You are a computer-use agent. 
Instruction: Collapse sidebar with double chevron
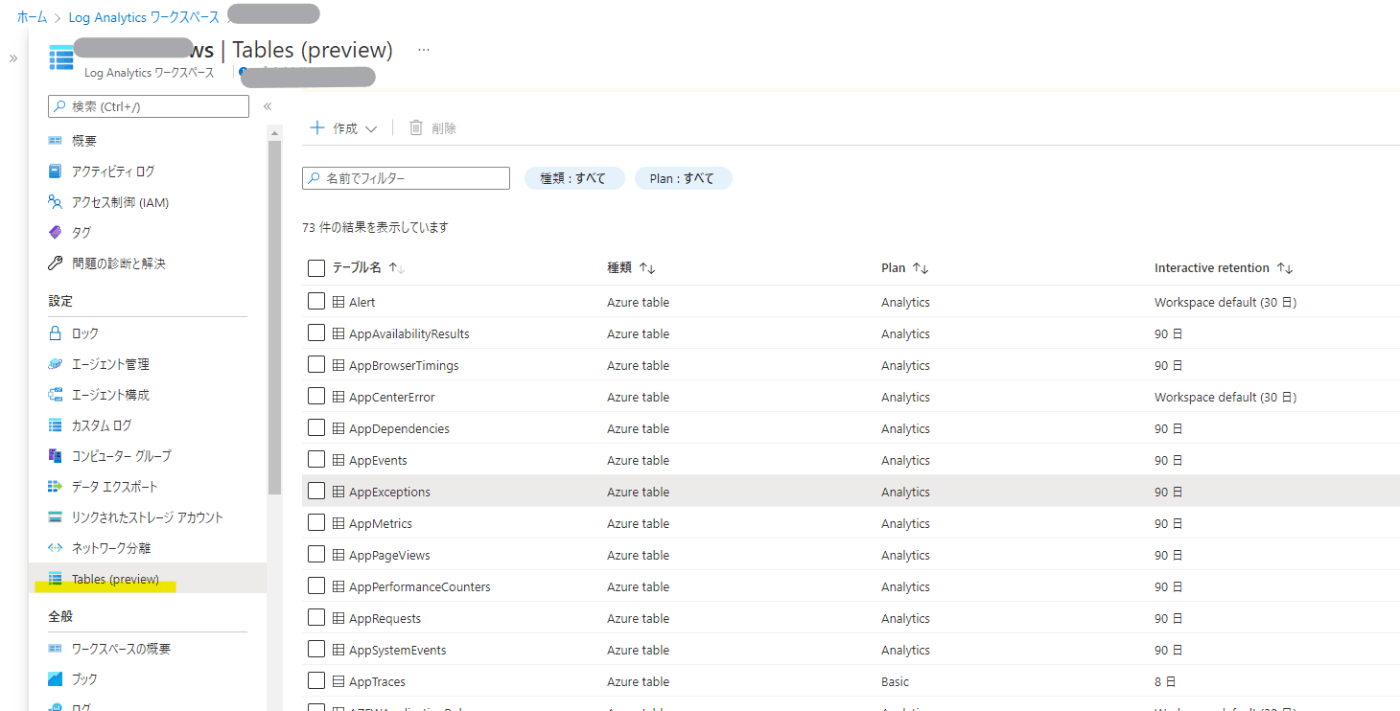point(267,106)
